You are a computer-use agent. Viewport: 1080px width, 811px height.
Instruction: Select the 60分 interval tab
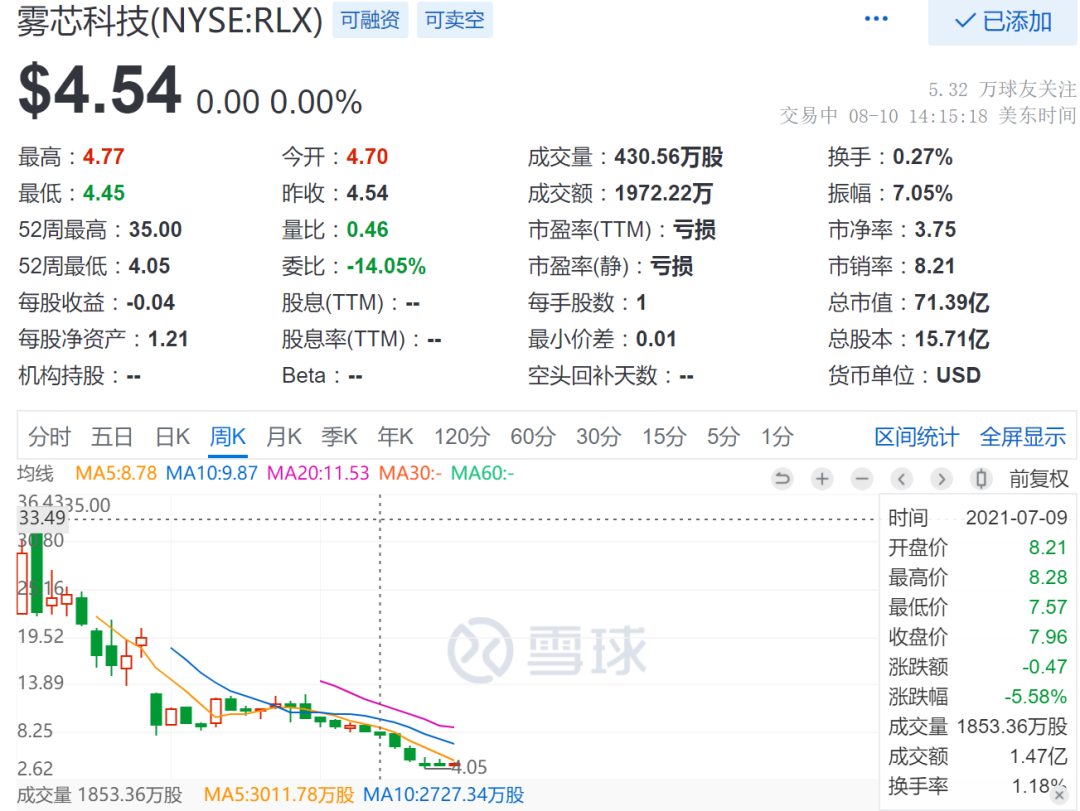click(x=533, y=437)
